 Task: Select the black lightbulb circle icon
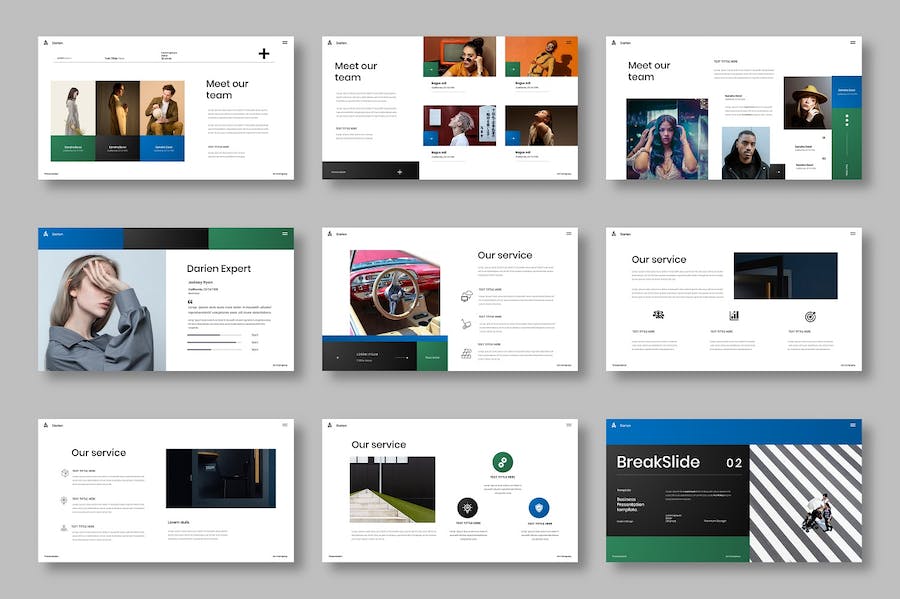point(467,507)
